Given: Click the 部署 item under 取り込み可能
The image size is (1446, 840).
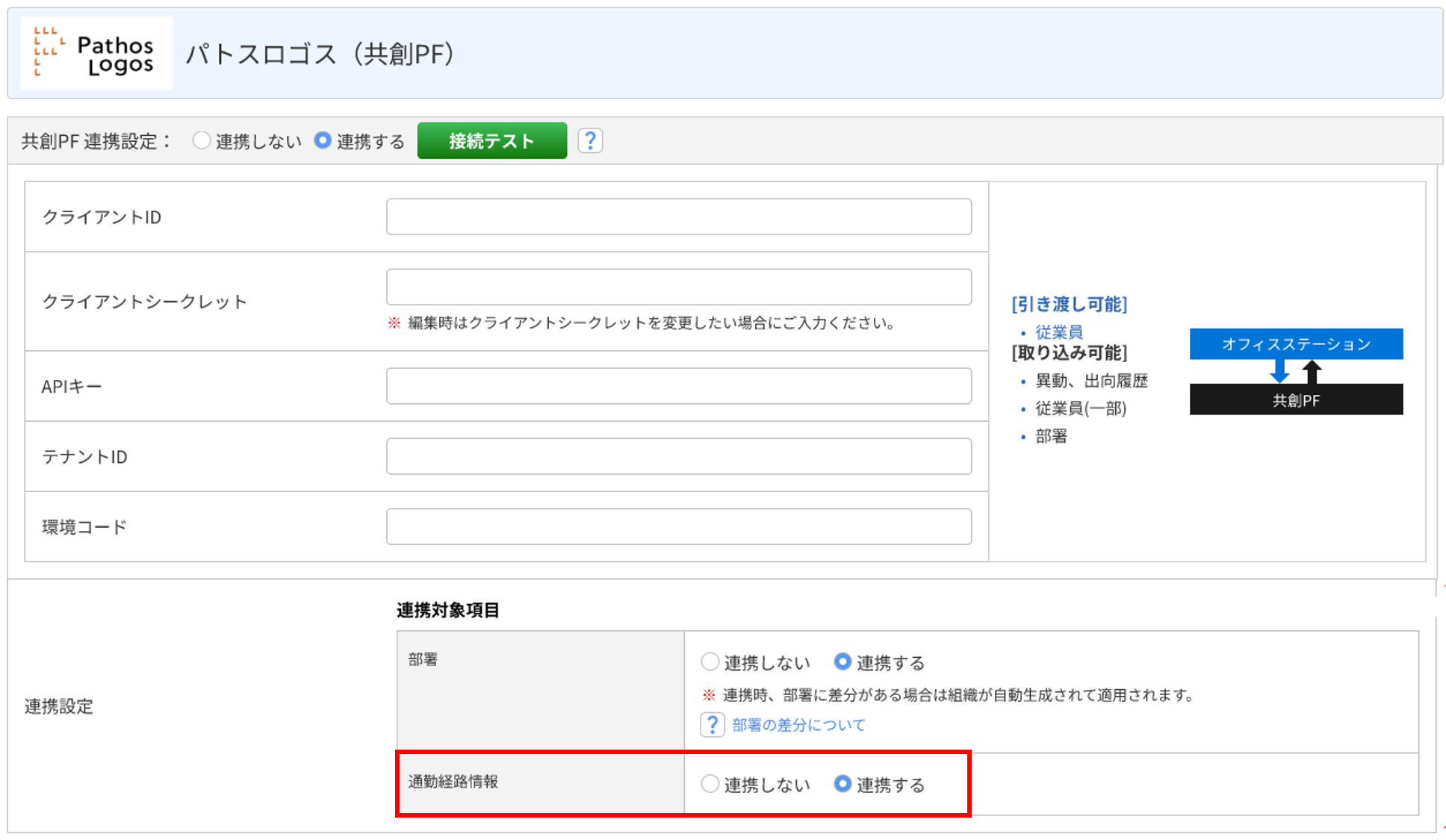Looking at the screenshot, I should click(1051, 436).
